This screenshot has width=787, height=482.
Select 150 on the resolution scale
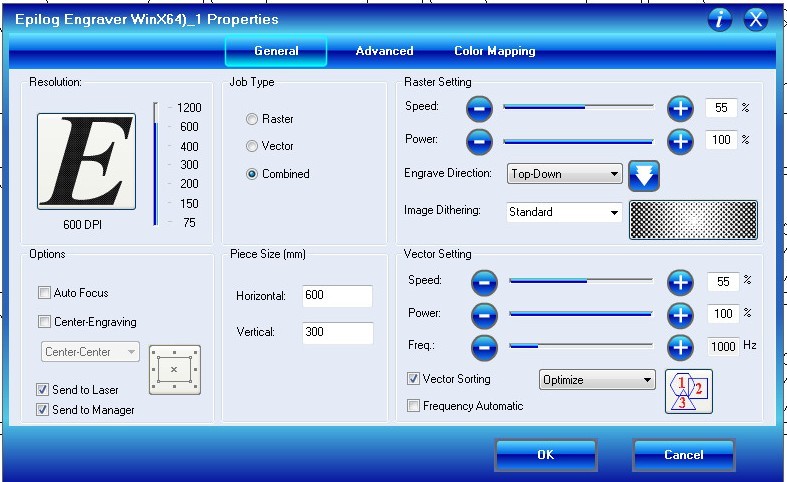pyautogui.click(x=189, y=204)
